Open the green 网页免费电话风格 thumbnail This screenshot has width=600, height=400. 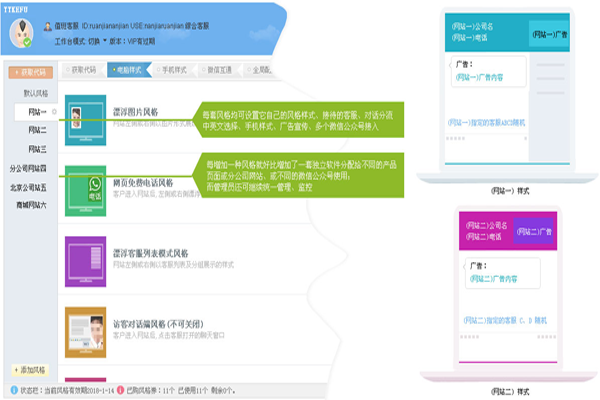point(85,191)
